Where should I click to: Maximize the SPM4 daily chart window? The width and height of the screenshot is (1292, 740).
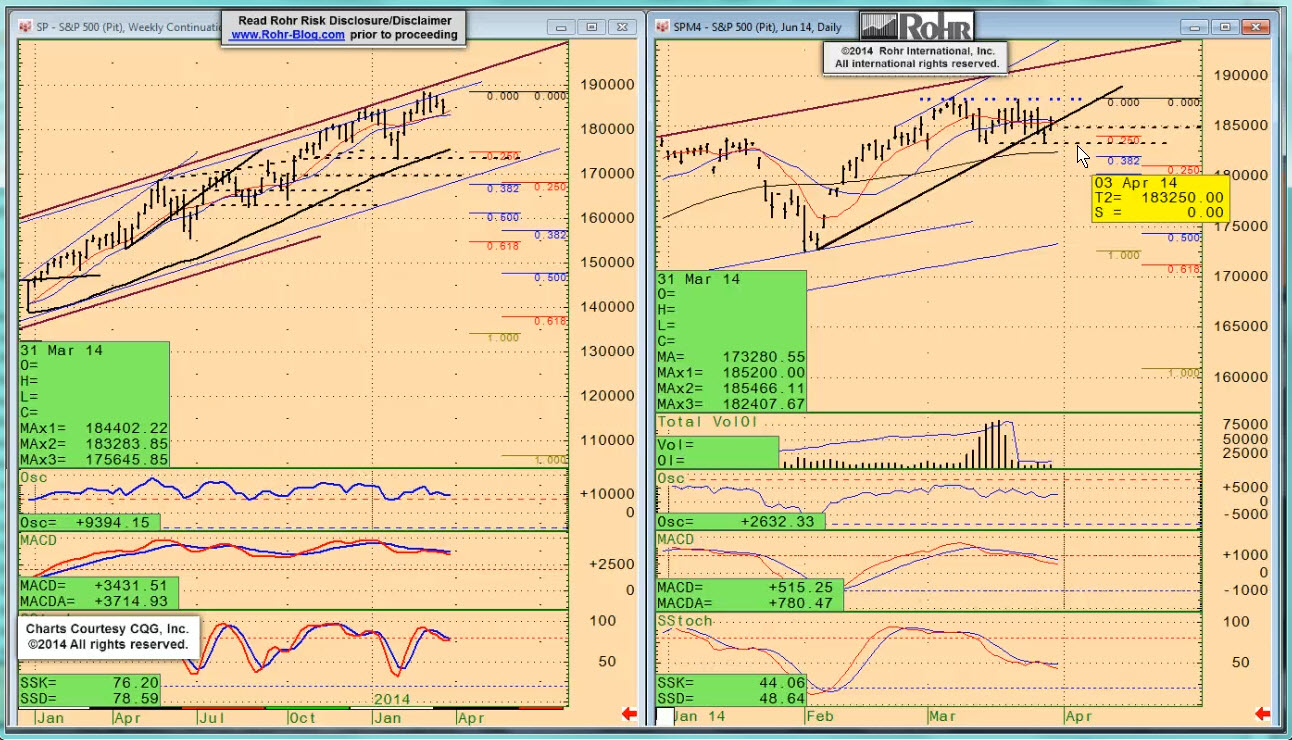click(x=1227, y=27)
